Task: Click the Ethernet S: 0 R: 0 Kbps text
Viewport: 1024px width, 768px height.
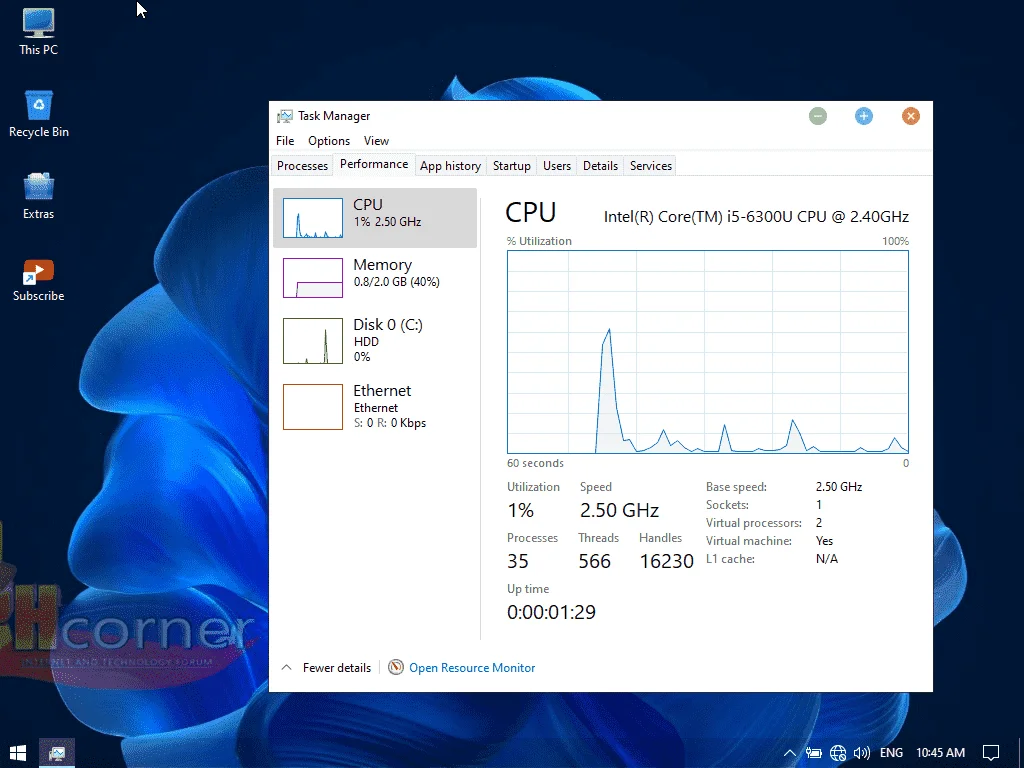Action: coord(389,423)
